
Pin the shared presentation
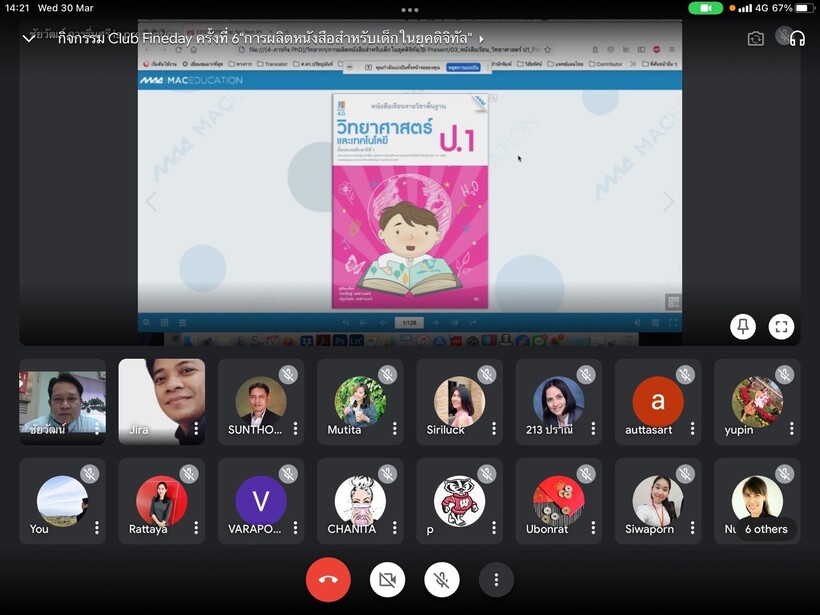[x=743, y=326]
